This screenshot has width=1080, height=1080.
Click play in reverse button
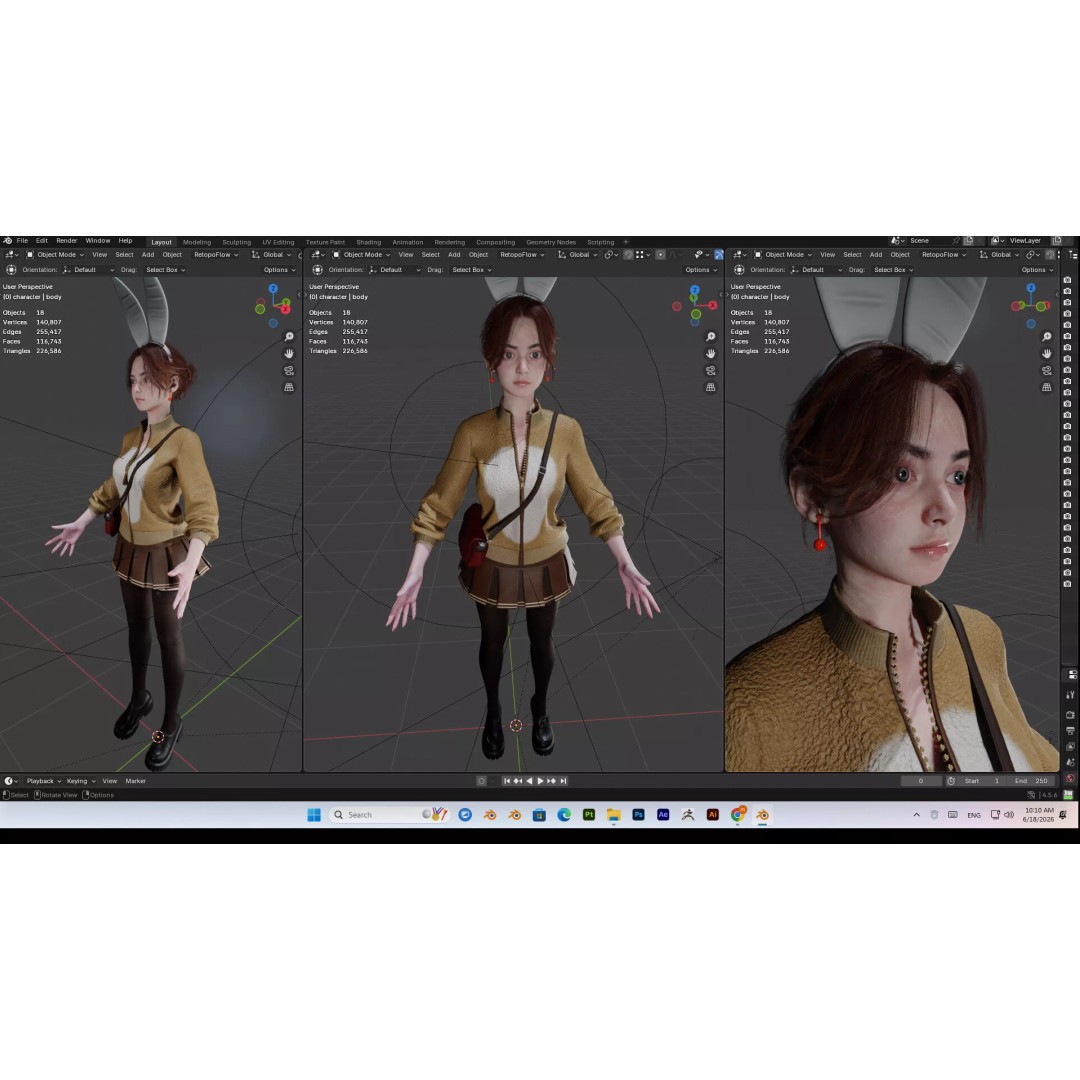click(529, 781)
